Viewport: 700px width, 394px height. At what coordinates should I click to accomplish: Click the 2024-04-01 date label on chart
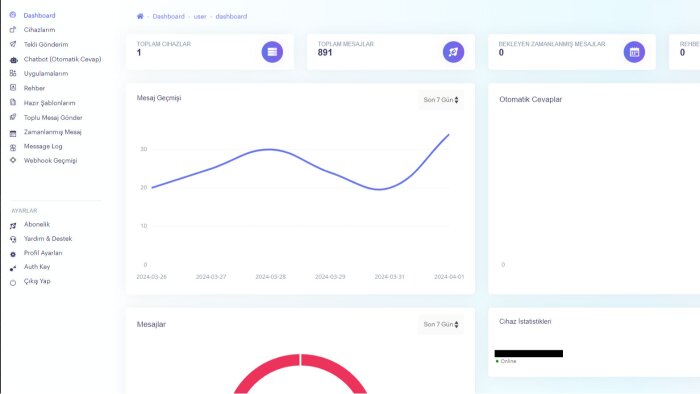449,277
